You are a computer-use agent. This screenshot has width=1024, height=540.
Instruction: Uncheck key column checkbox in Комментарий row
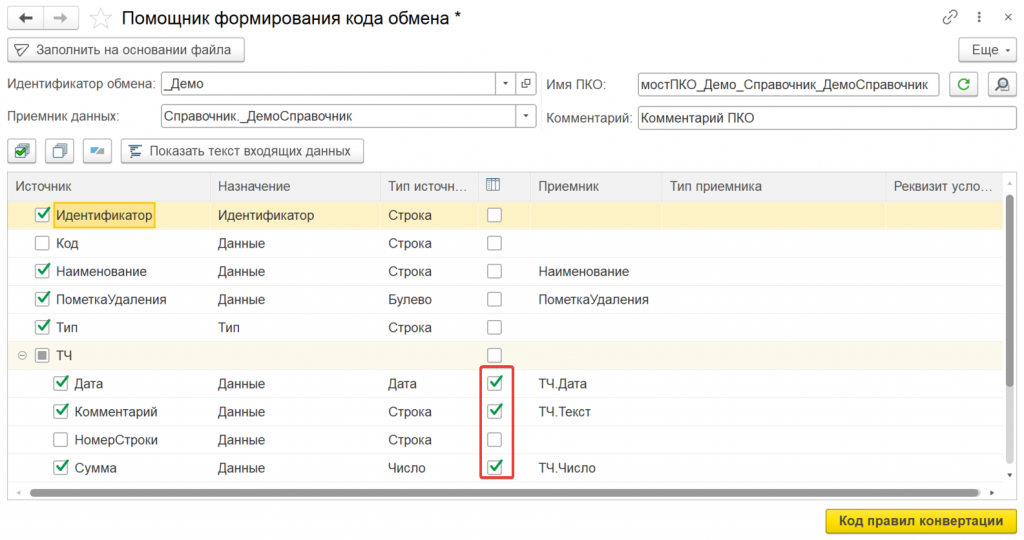pos(495,411)
